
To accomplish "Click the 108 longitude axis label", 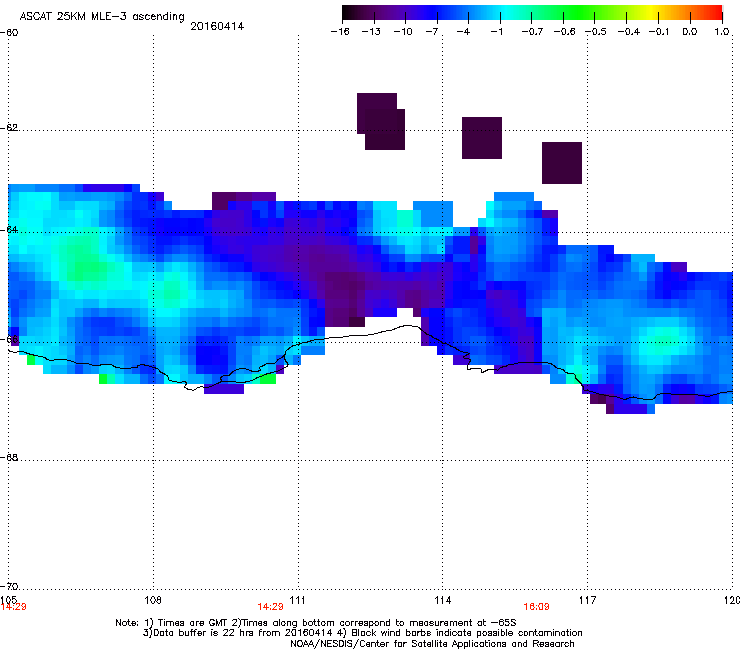I will coord(153,600).
